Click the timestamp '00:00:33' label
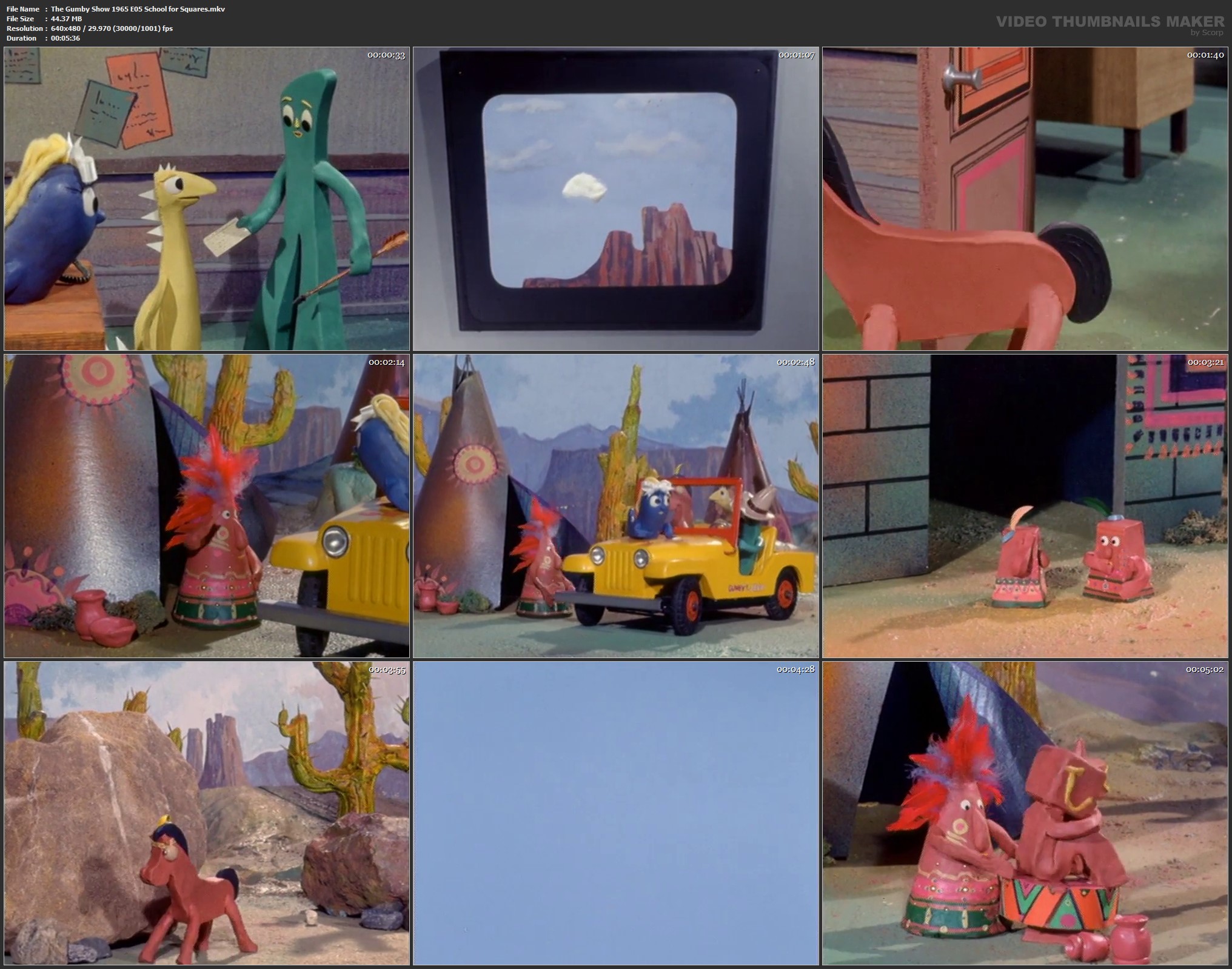The height and width of the screenshot is (969, 1232). (x=386, y=55)
